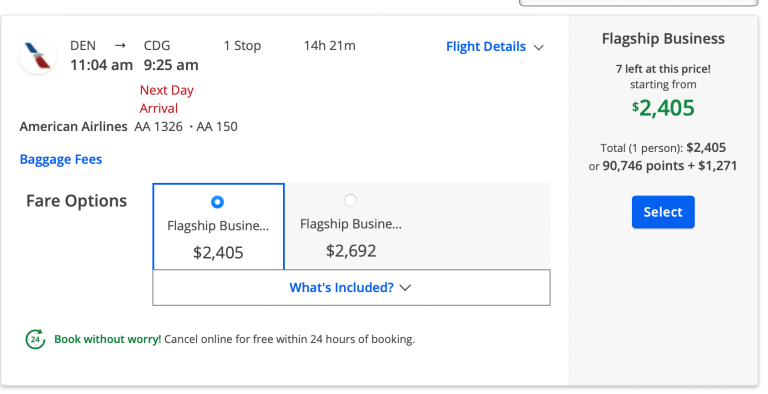Expand What's Included? fare details

(x=351, y=287)
